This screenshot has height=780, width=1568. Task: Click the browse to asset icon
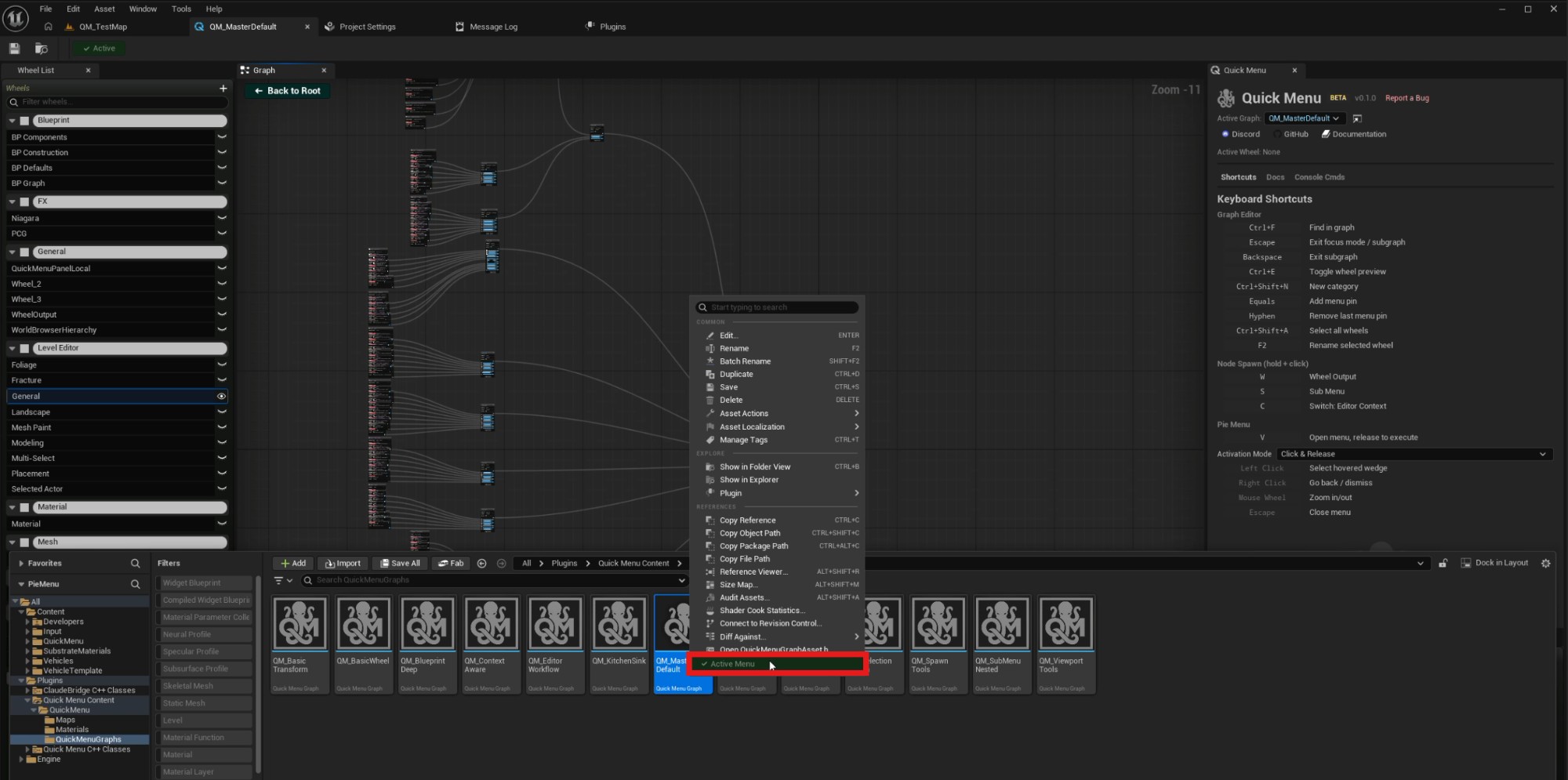point(42,49)
